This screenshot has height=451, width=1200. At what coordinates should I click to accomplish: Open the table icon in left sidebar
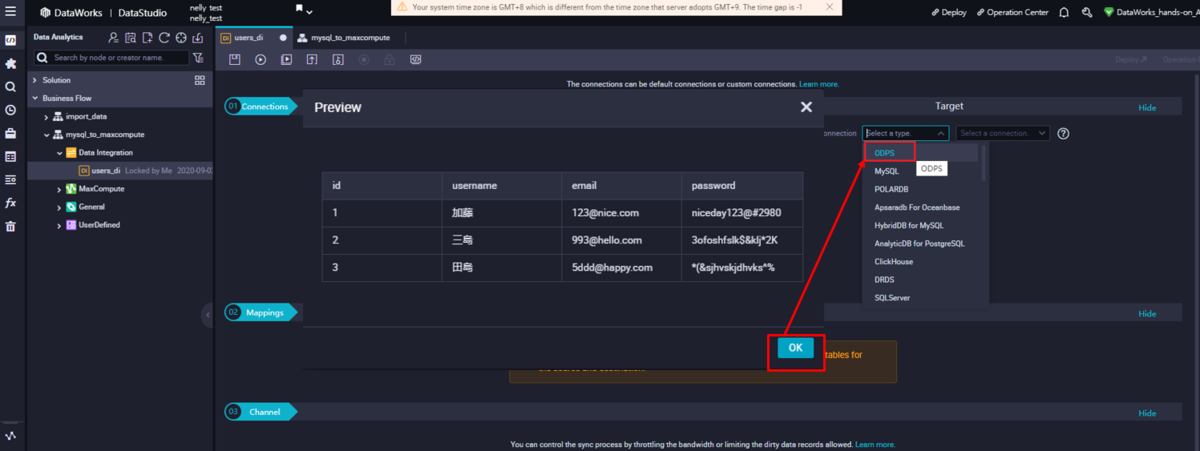10,156
